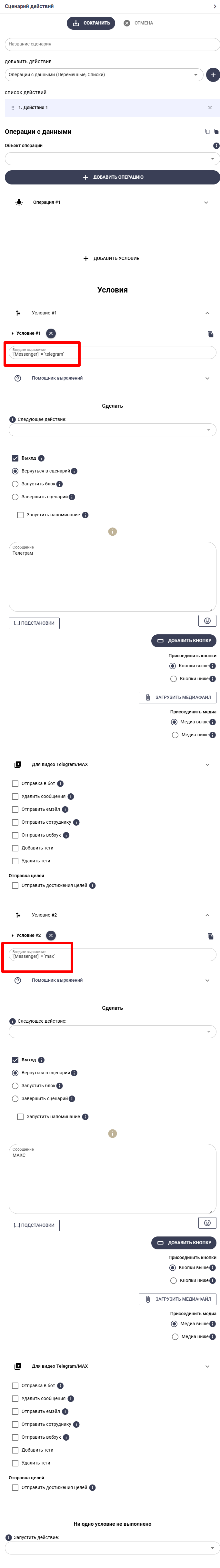
Task: Open the Объект операции dropdown
Action: (112, 158)
